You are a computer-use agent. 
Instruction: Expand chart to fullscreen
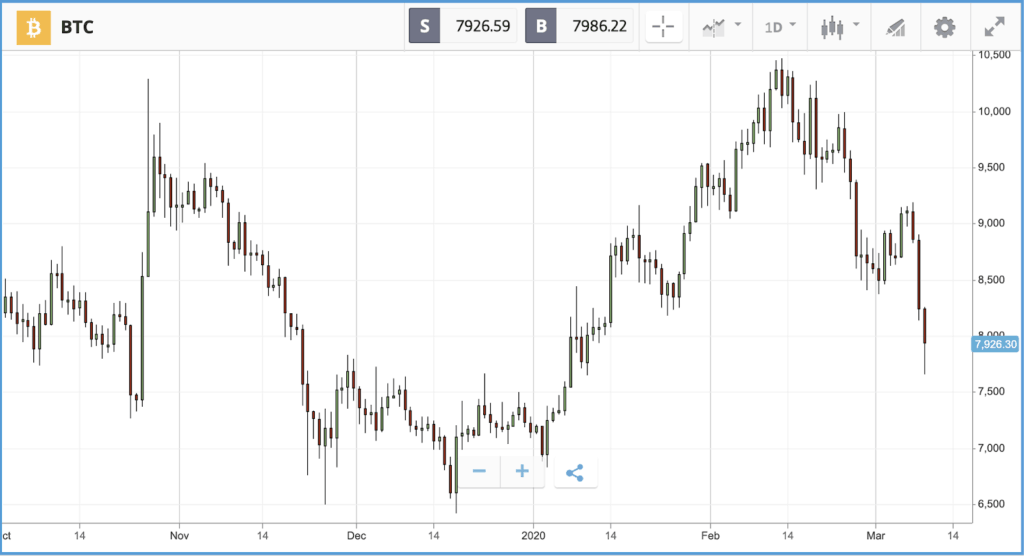(x=995, y=27)
